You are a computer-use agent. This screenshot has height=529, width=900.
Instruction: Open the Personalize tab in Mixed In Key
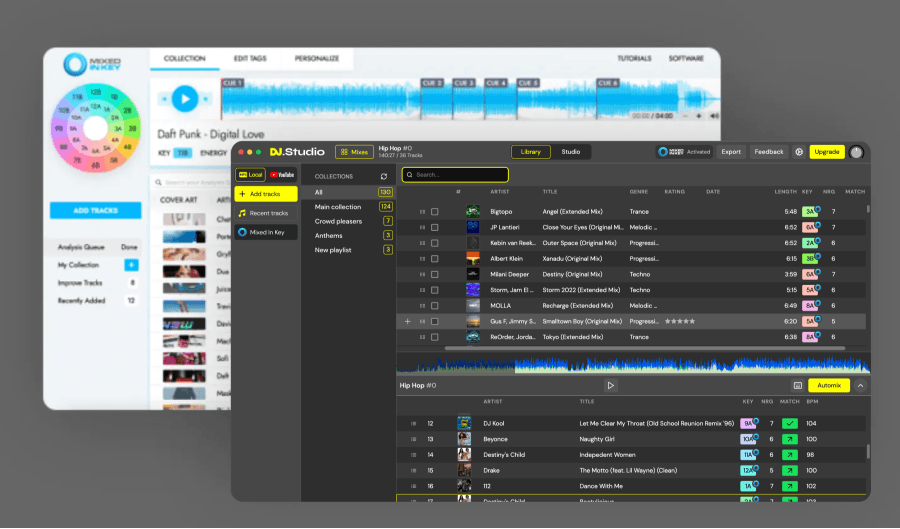317,59
